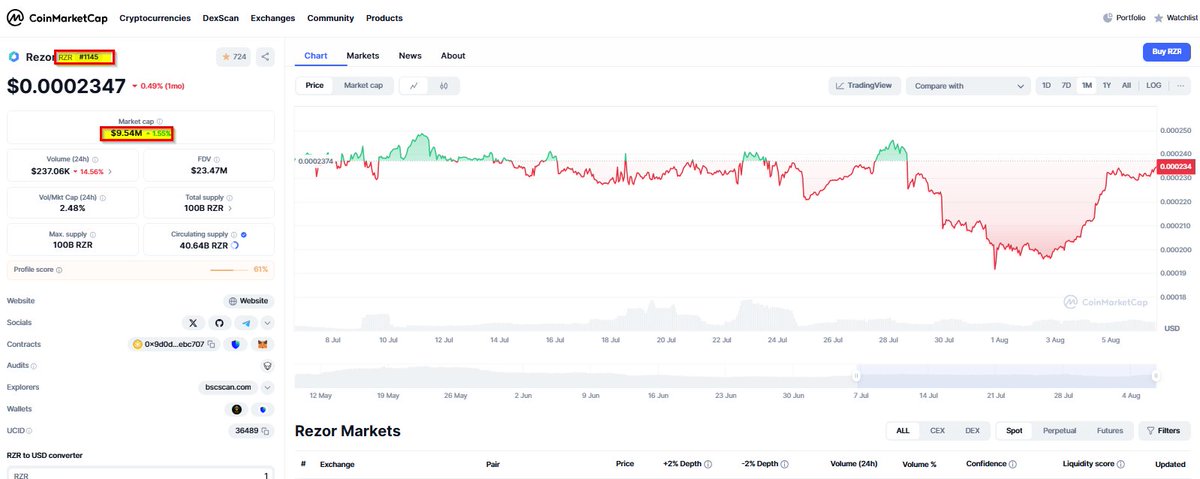1200x479 pixels.
Task: Click the CoinMarketCap logo
Action: click(x=58, y=18)
